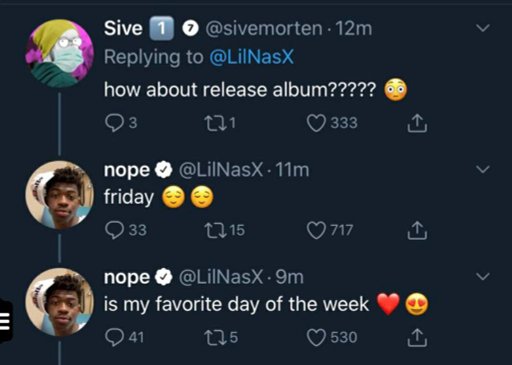This screenshot has height=365, width=512.
Task: Reply to Sive's album tweet
Action: coord(114,123)
